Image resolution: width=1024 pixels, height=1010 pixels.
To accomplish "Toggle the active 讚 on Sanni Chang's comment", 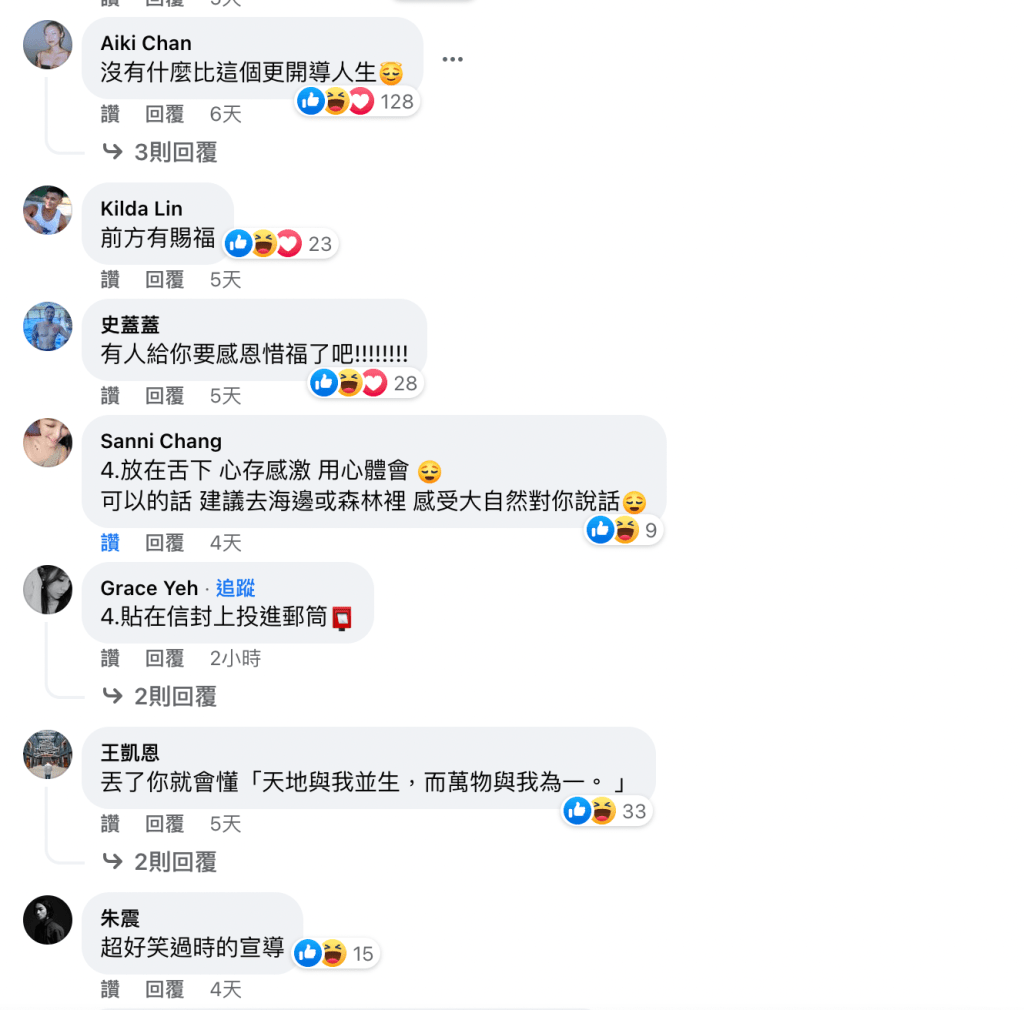I will (110, 543).
